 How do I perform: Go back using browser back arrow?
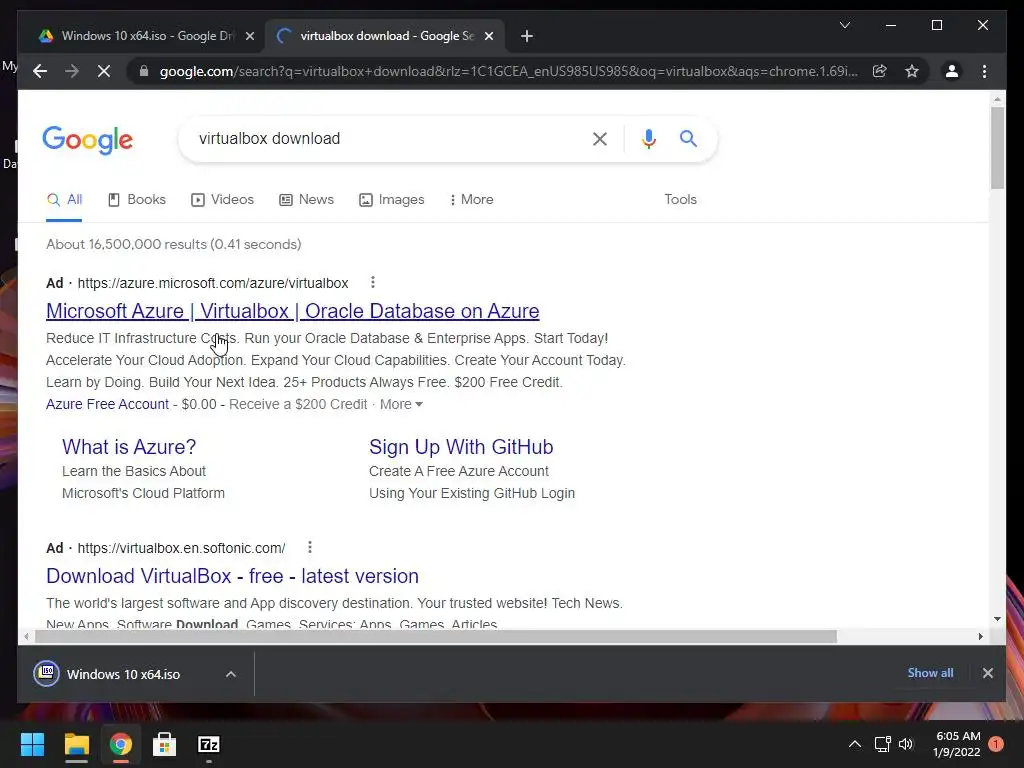[x=40, y=71]
